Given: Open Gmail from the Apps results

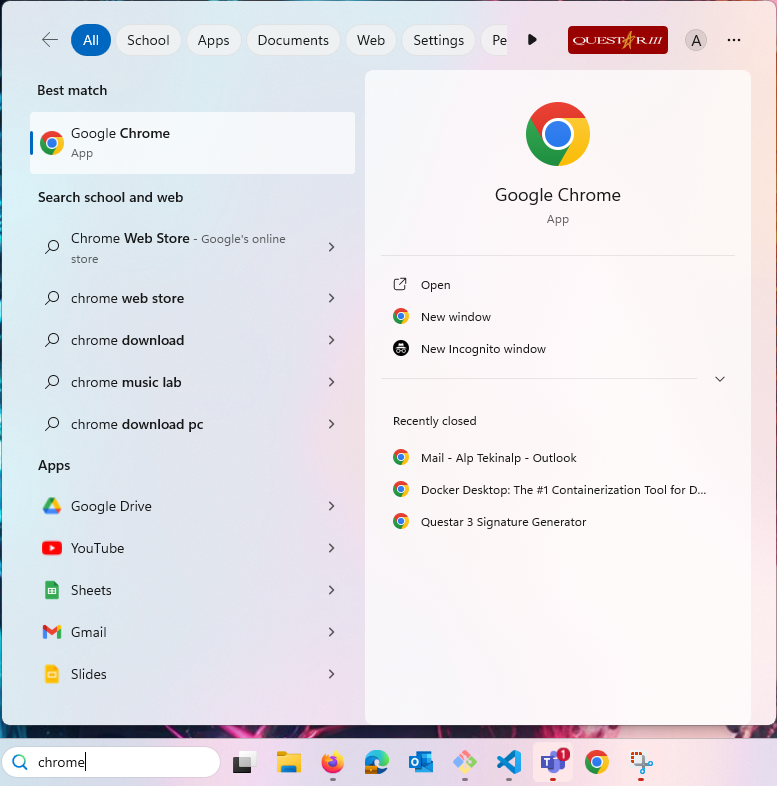Looking at the screenshot, I should (192, 633).
